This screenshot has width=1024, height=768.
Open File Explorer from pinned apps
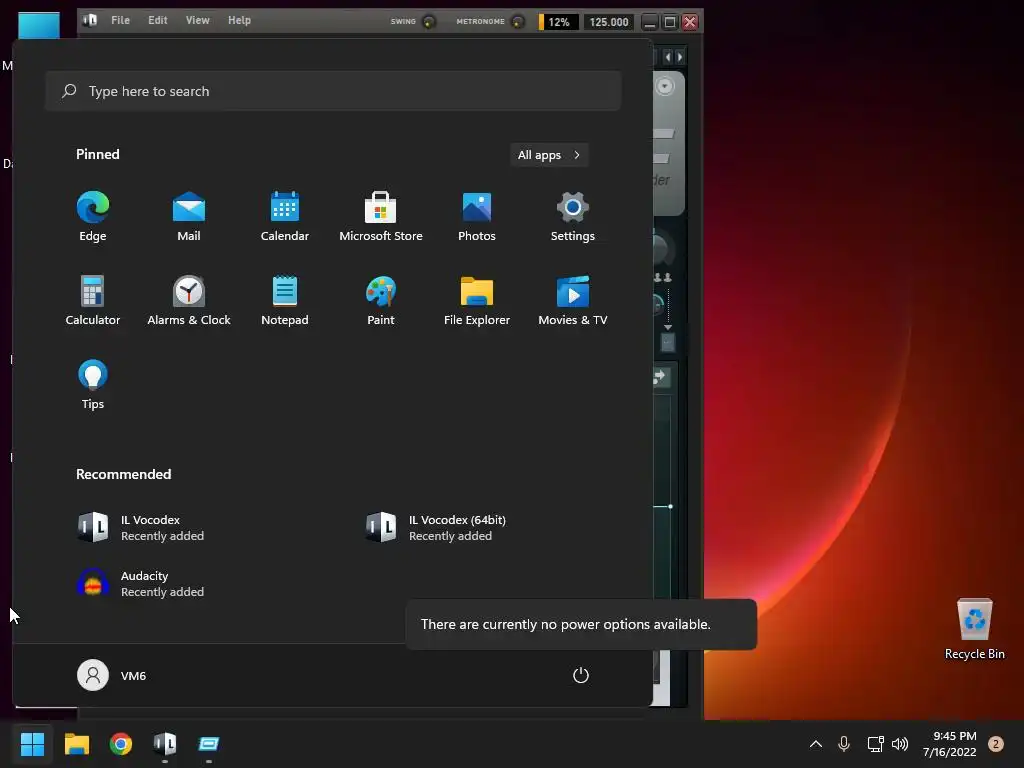pyautogui.click(x=477, y=300)
